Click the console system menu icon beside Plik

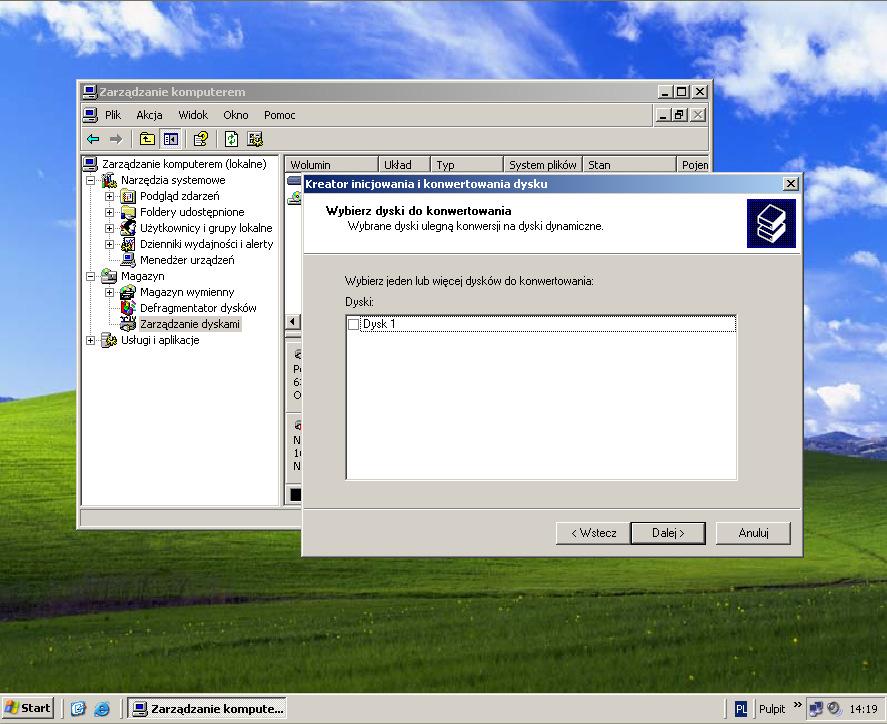pos(91,115)
